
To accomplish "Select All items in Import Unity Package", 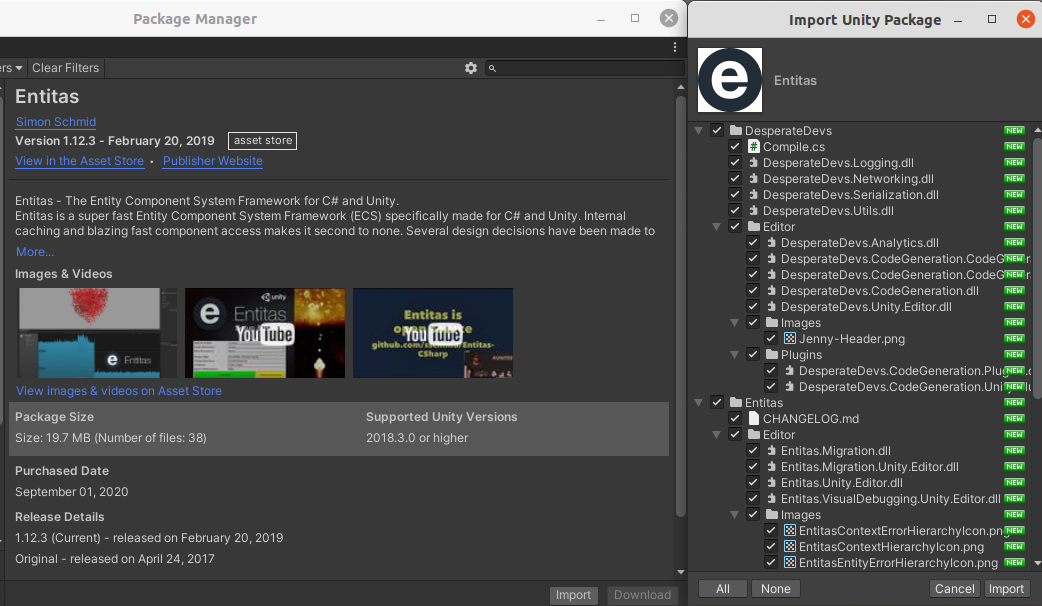I will coord(722,589).
